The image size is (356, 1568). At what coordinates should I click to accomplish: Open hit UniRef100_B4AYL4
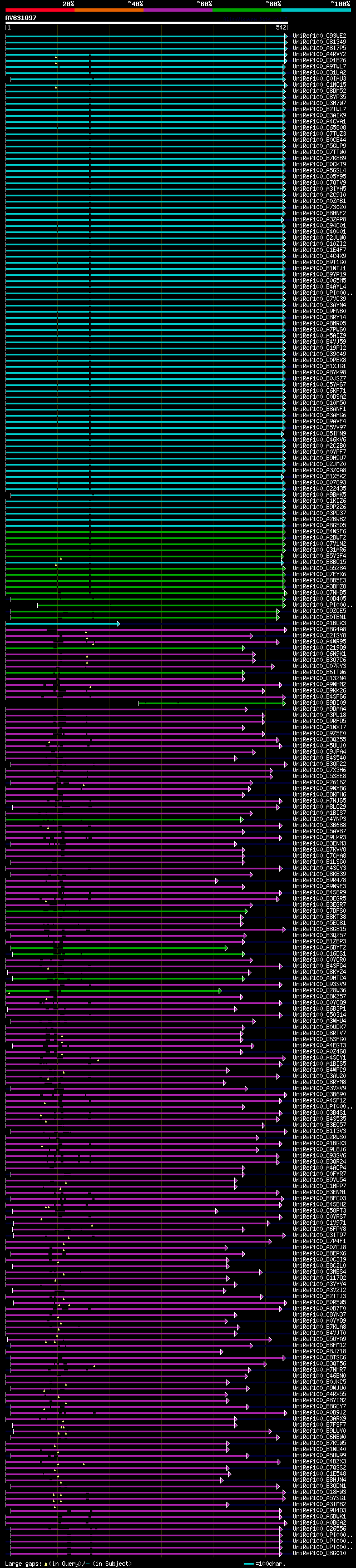[319, 286]
